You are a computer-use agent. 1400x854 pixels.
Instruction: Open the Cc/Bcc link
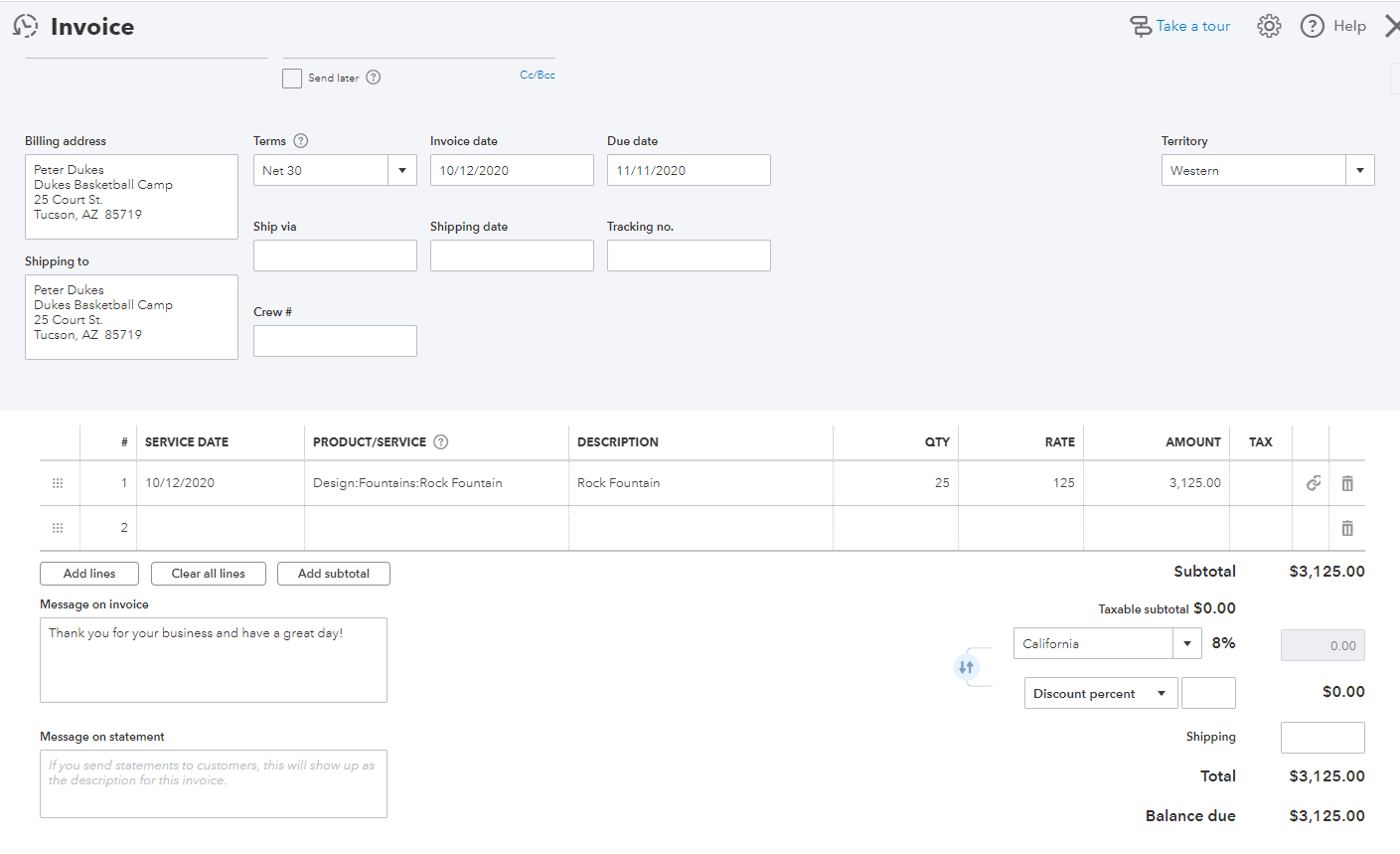[x=538, y=75]
